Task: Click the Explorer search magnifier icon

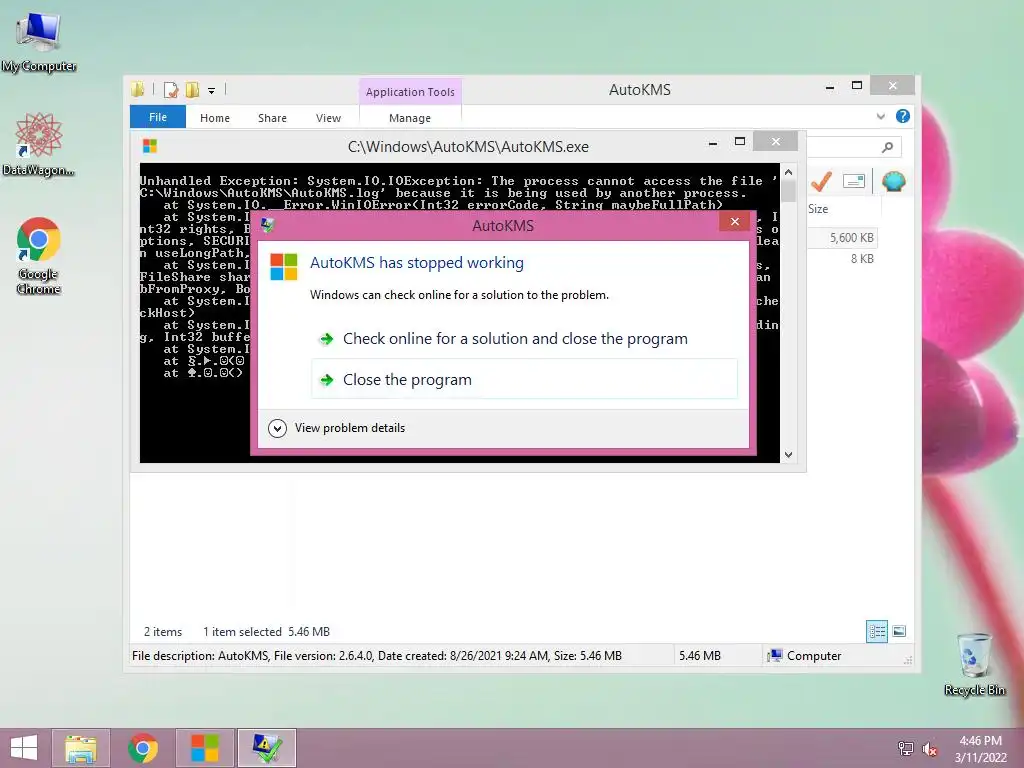Action: [888, 147]
